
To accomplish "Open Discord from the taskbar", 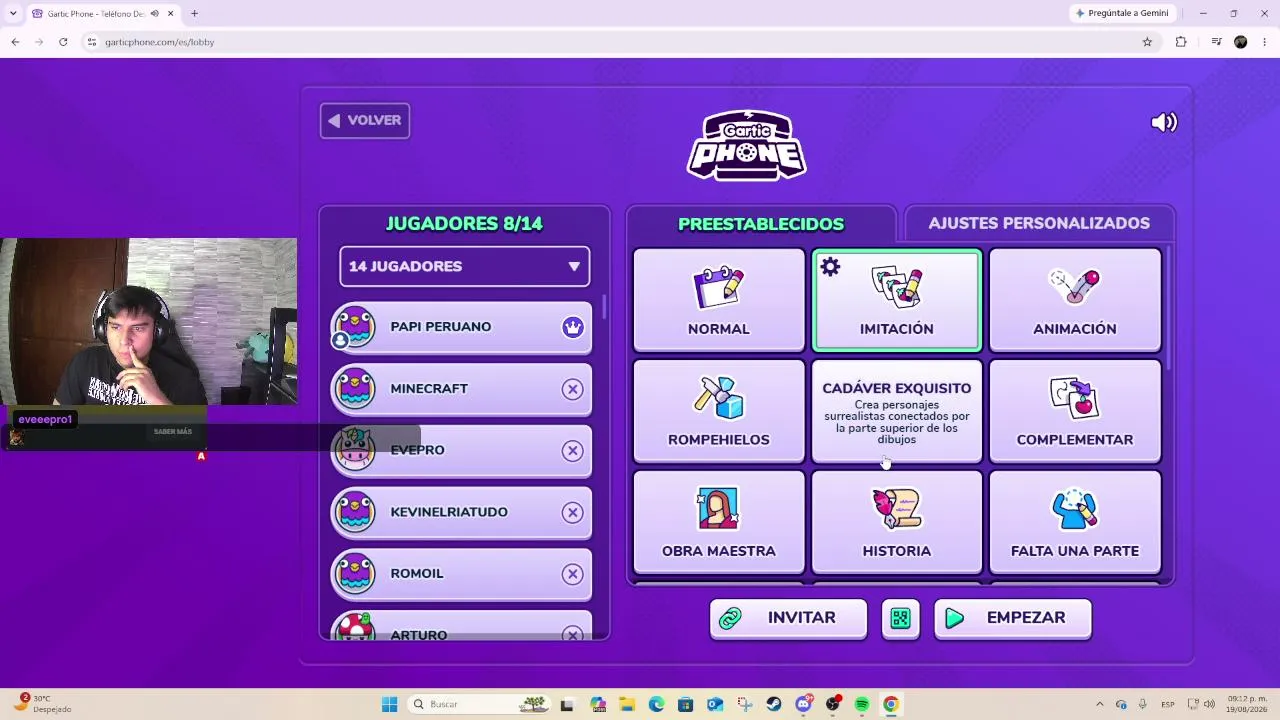I will pyautogui.click(x=803, y=704).
